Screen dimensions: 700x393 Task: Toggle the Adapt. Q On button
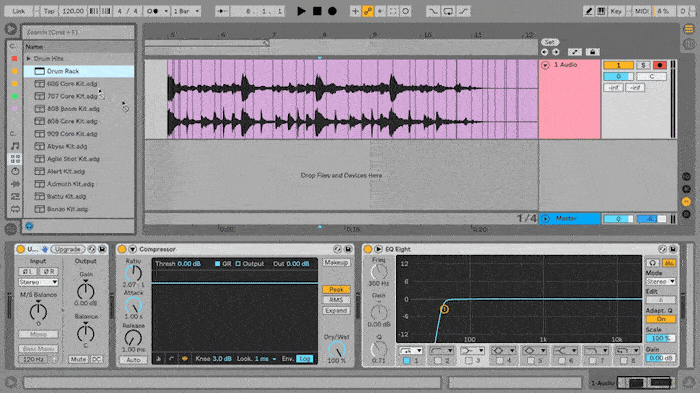pos(660,319)
